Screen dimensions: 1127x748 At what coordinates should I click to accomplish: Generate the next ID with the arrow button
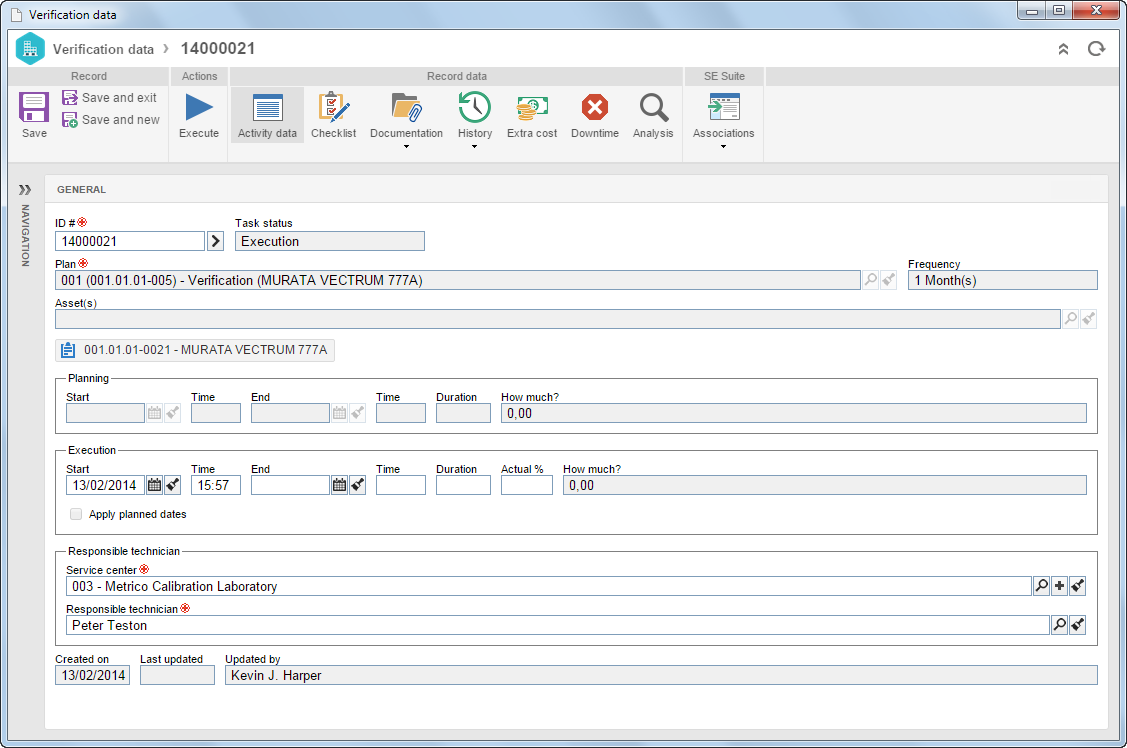pyautogui.click(x=215, y=241)
